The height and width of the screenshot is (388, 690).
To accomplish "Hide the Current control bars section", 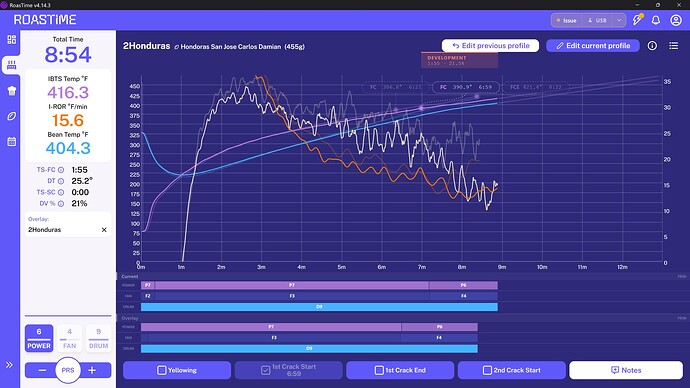I will [682, 276].
